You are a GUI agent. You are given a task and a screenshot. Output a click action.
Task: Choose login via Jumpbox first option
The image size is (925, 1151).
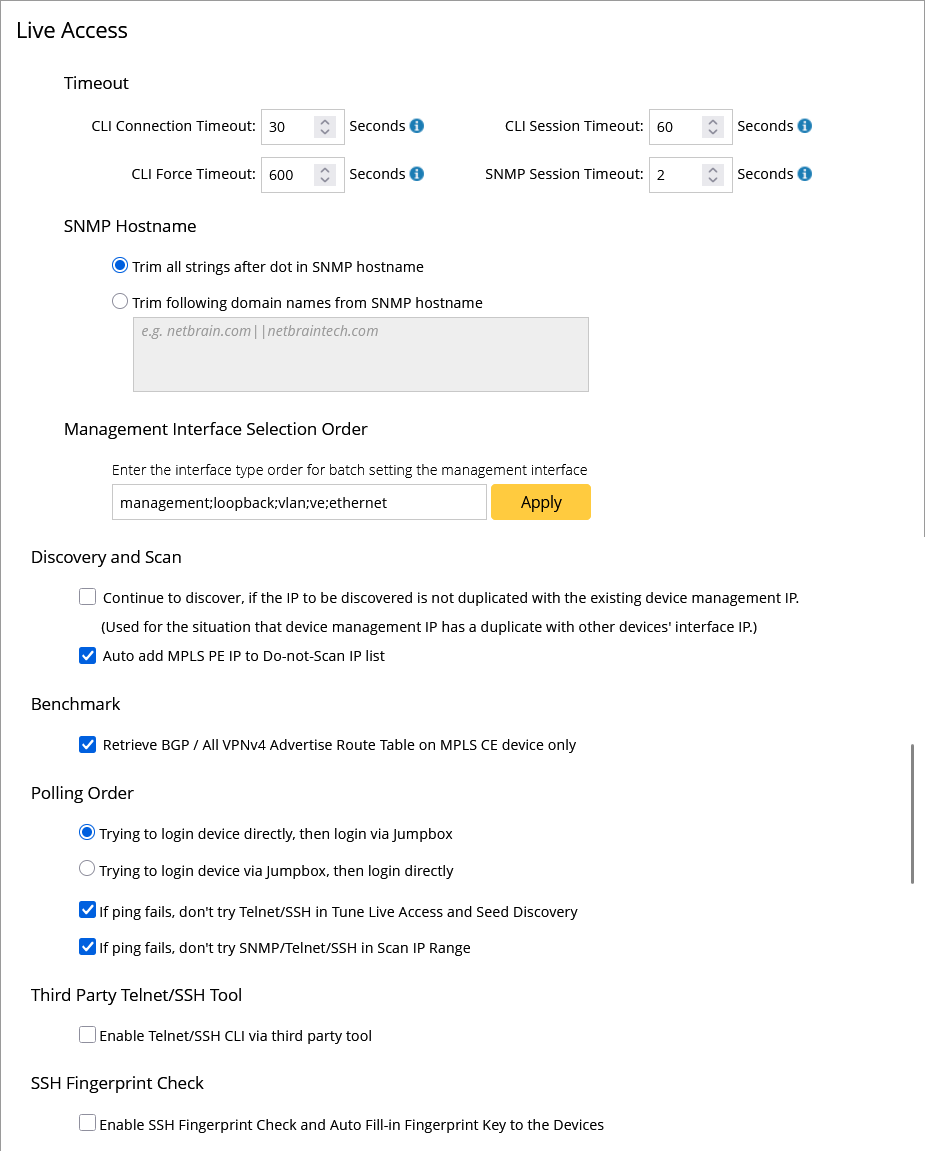pyautogui.click(x=87, y=869)
